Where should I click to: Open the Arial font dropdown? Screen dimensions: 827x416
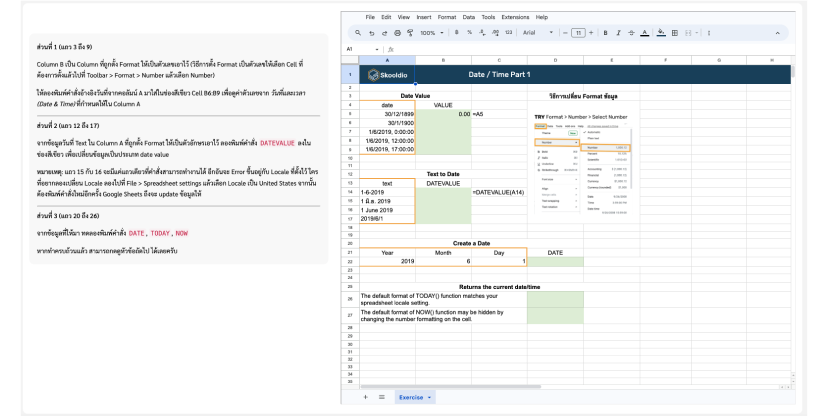point(538,33)
